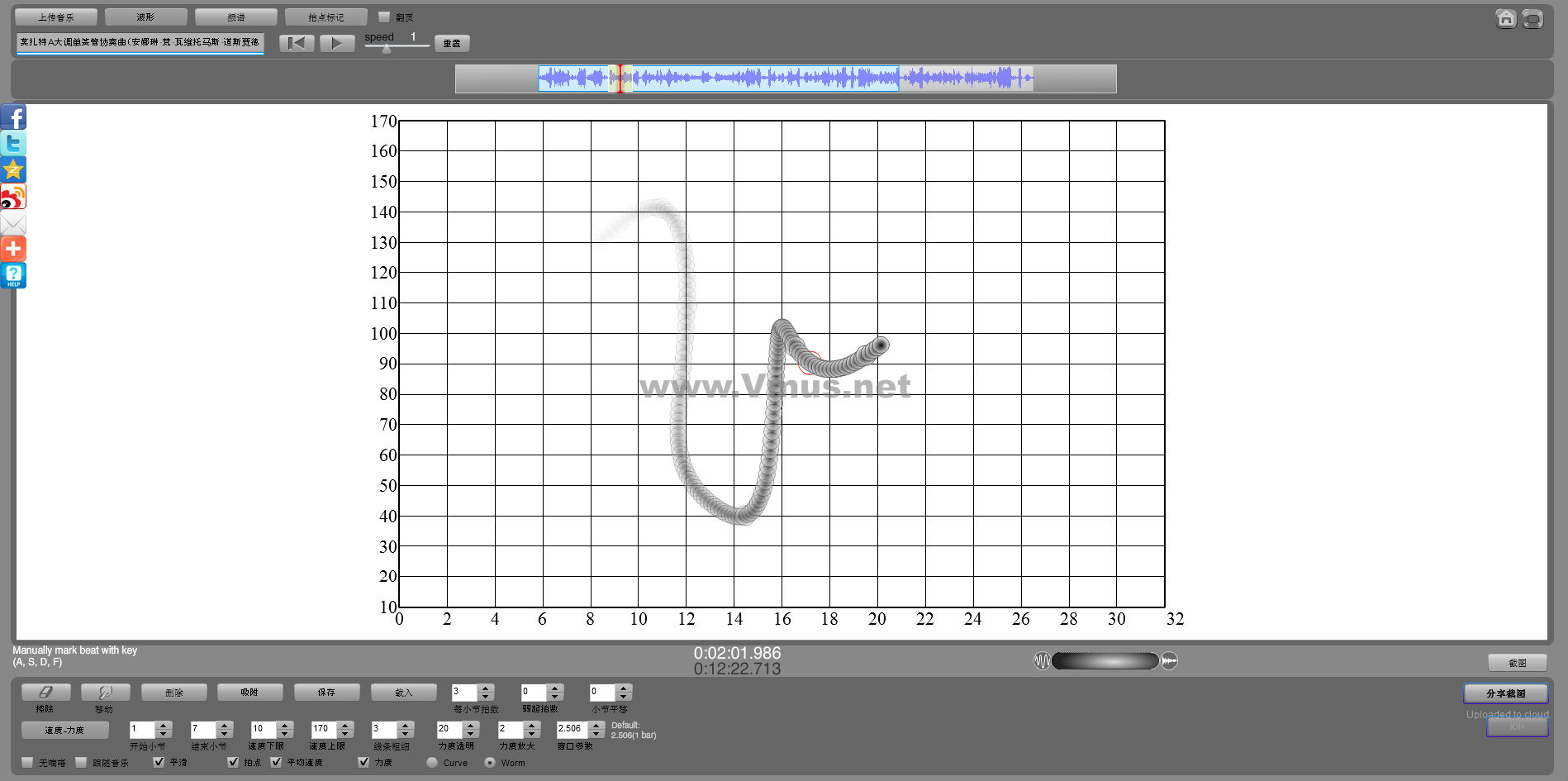Decrease 速度上限 value with down arrow
The height and width of the screenshot is (781, 1568).
(x=346, y=734)
